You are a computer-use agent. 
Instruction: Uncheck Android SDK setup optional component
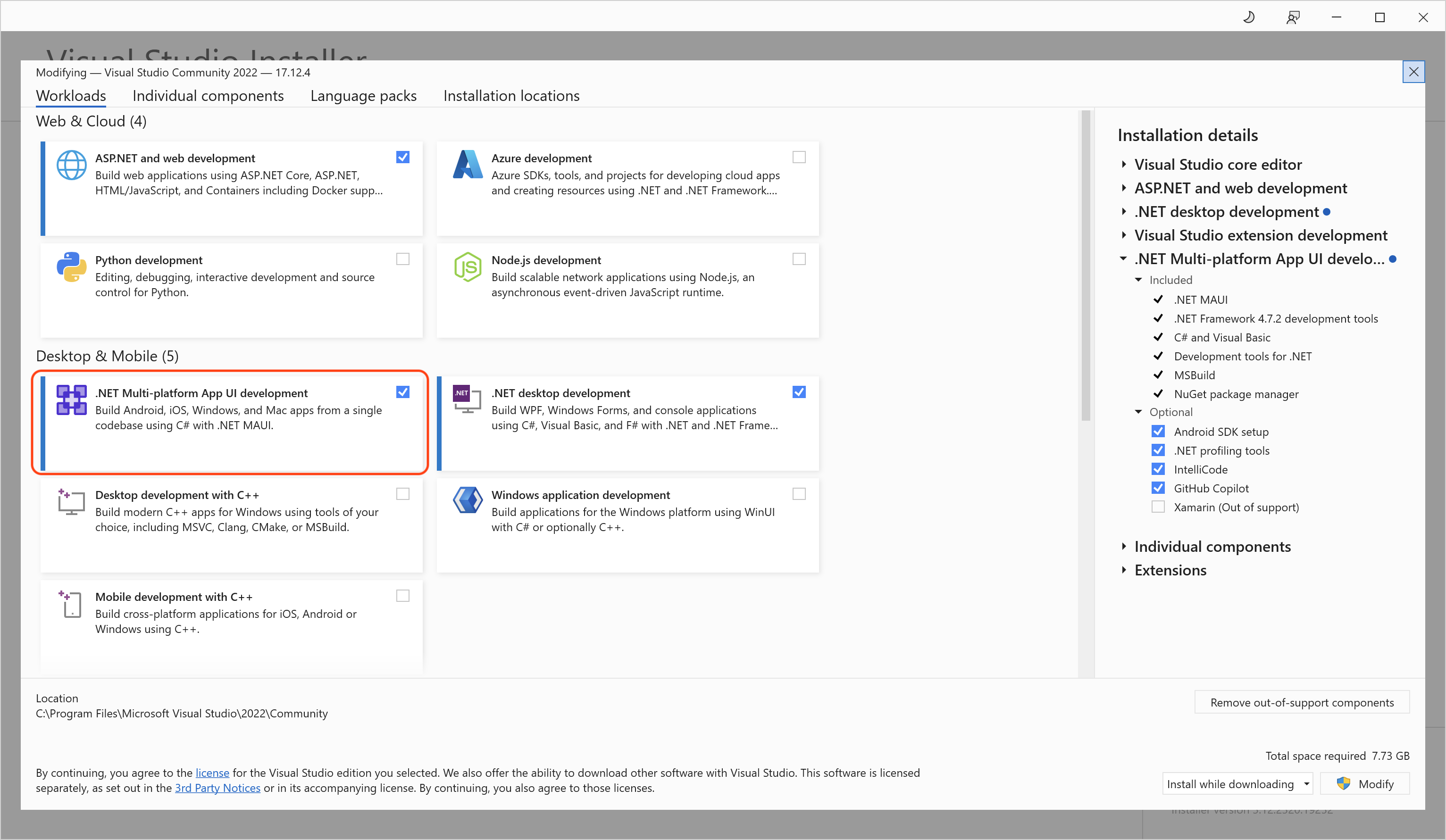1158,432
